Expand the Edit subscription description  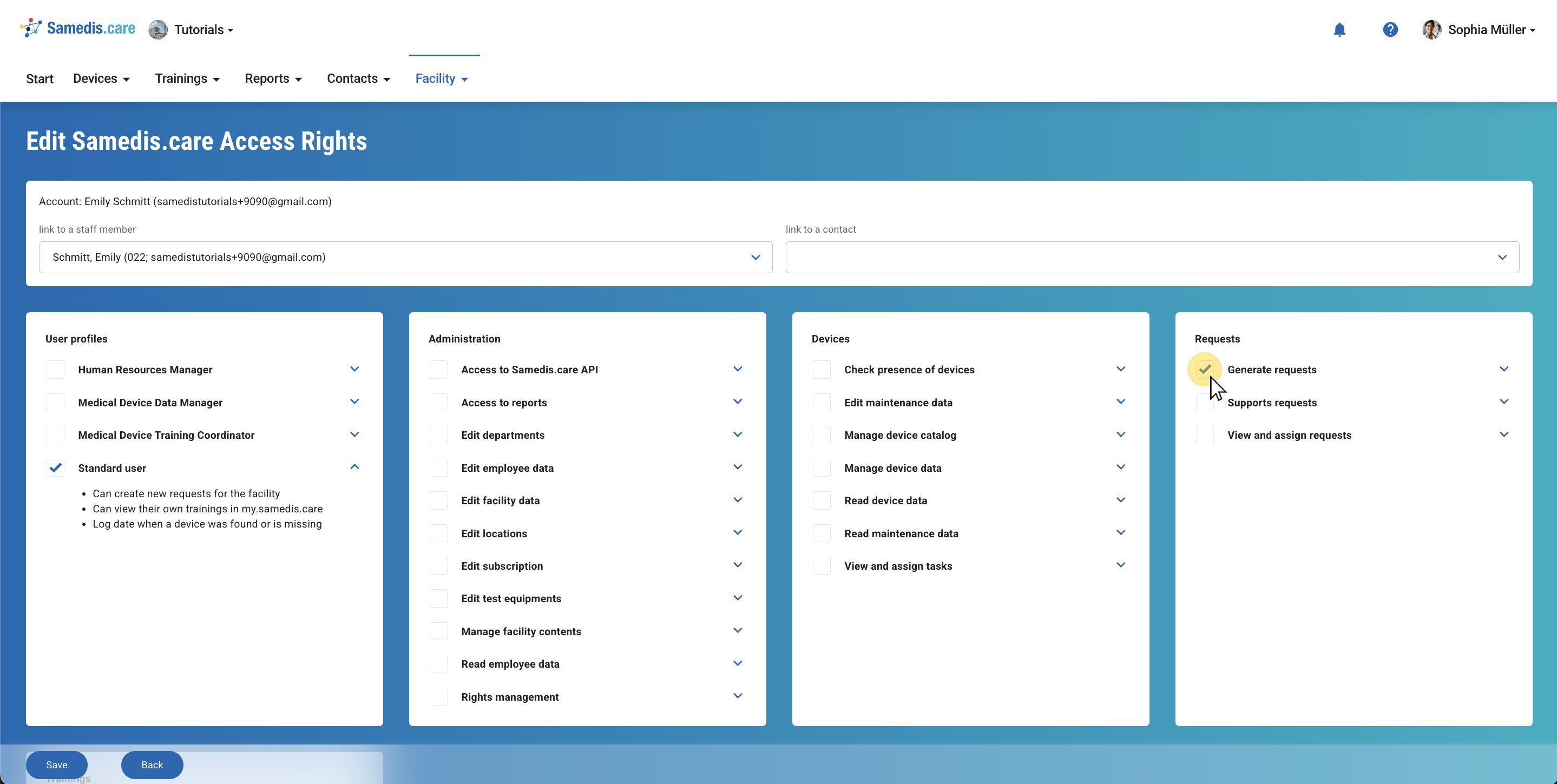738,565
